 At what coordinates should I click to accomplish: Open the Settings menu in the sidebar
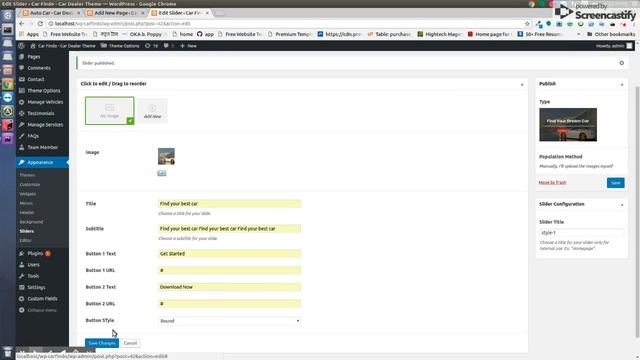36,287
